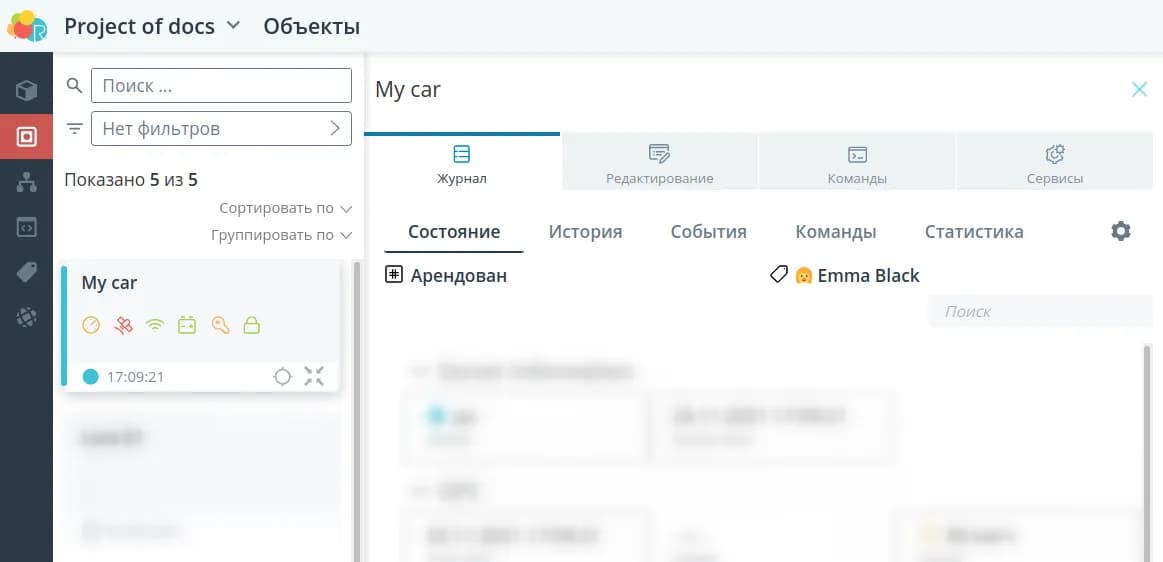Click the crosshair locate icon on My car

283,377
